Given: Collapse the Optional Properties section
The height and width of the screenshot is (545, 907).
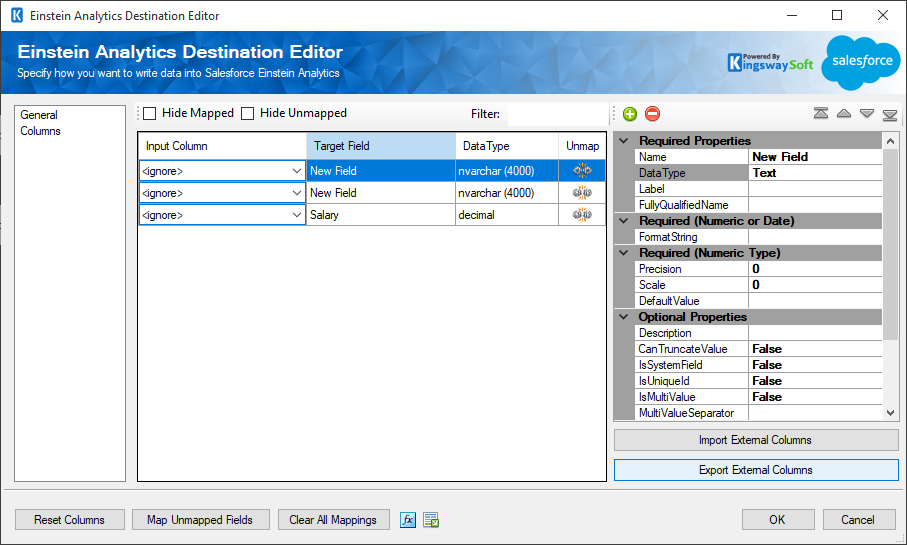Looking at the screenshot, I should tap(624, 316).
